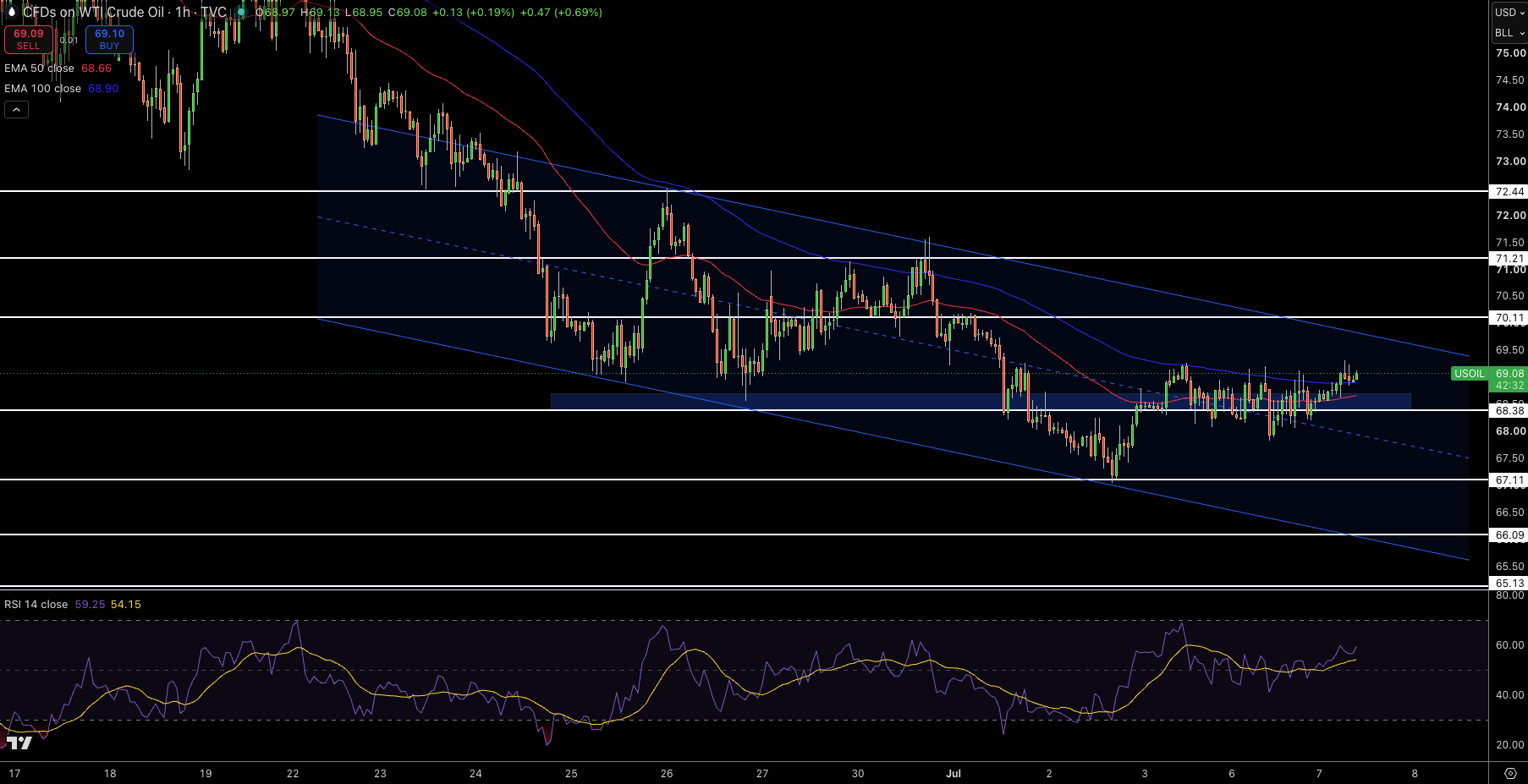The width and height of the screenshot is (1528, 784).
Task: Click the 69.10 BUY button
Action: tap(109, 39)
